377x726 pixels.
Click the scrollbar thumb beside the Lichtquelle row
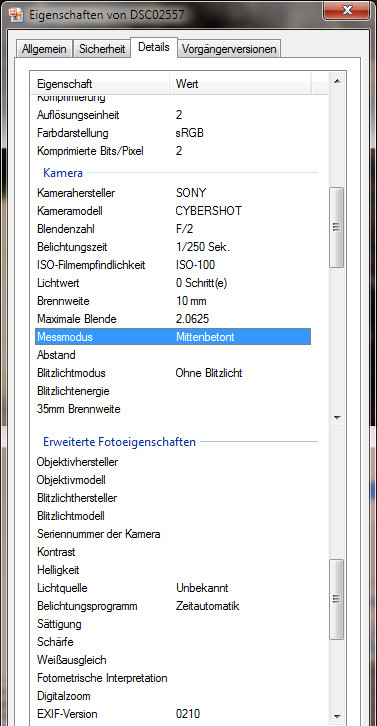tap(337, 599)
